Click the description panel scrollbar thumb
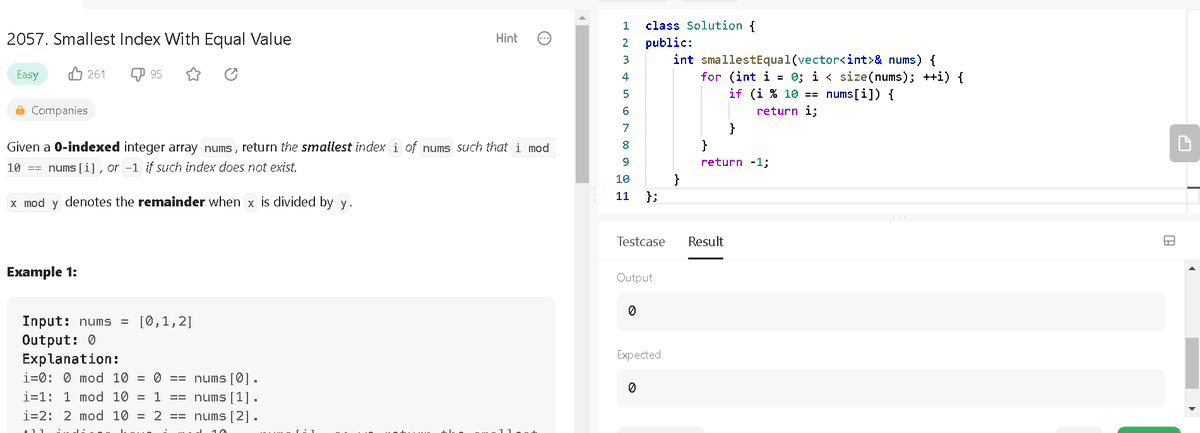Screen dimensions: 1200x433 580,105
